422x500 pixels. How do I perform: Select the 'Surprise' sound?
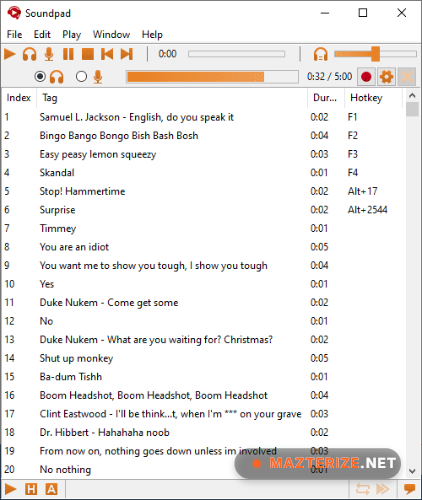[x=204, y=210]
